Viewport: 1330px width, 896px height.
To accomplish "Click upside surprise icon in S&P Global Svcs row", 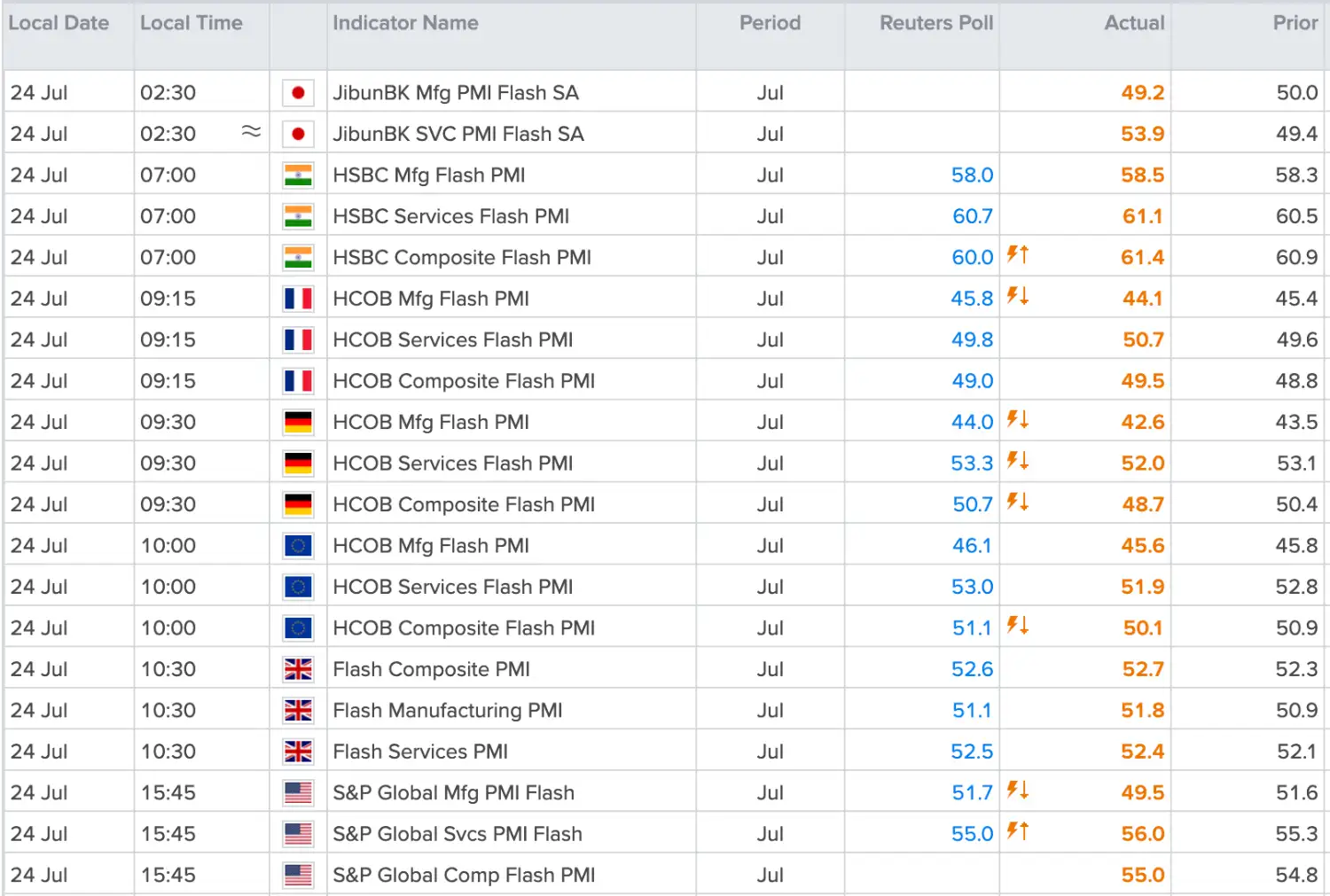I will coord(1017,831).
